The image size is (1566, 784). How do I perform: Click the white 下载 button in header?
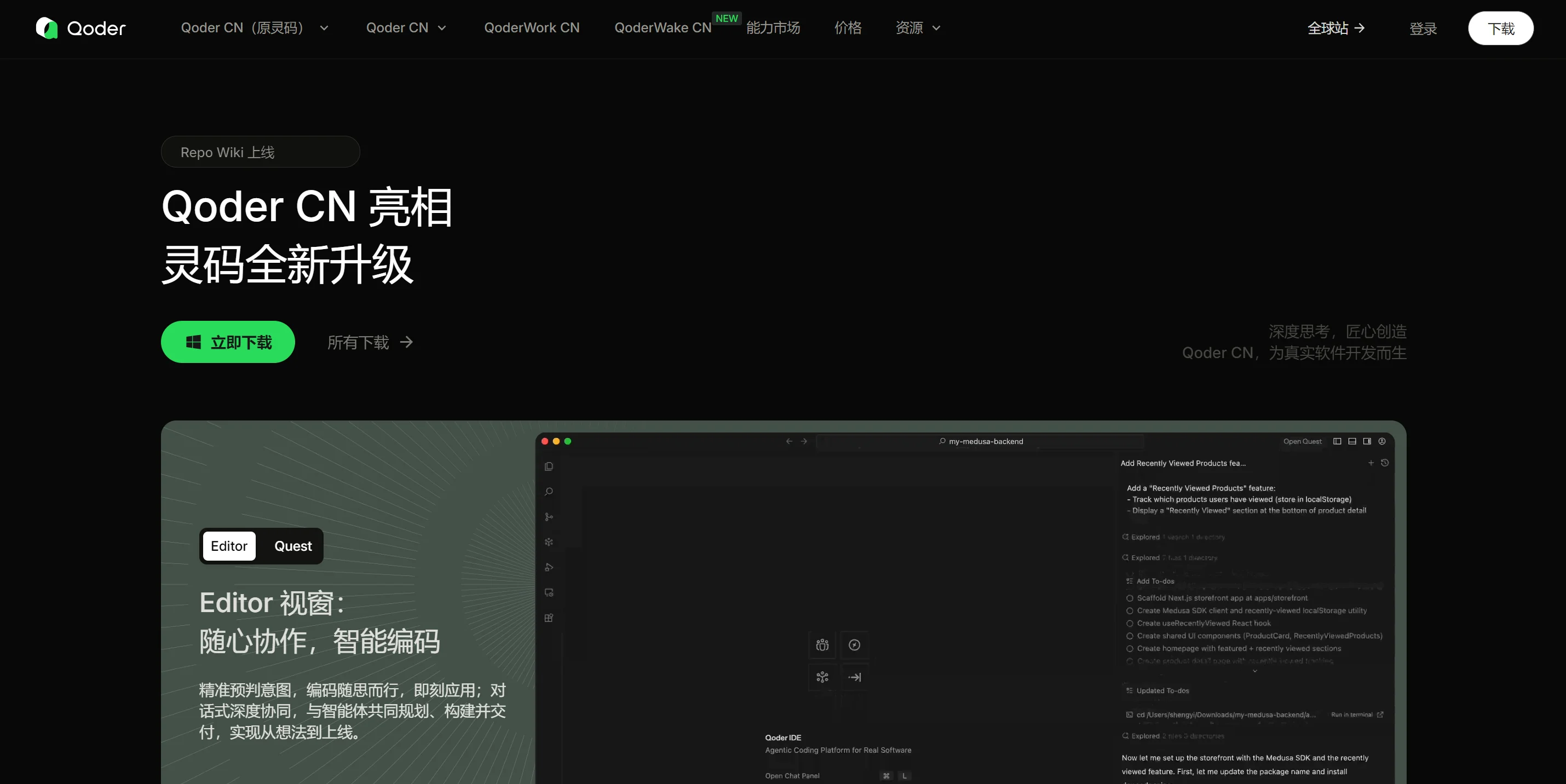pyautogui.click(x=1500, y=28)
